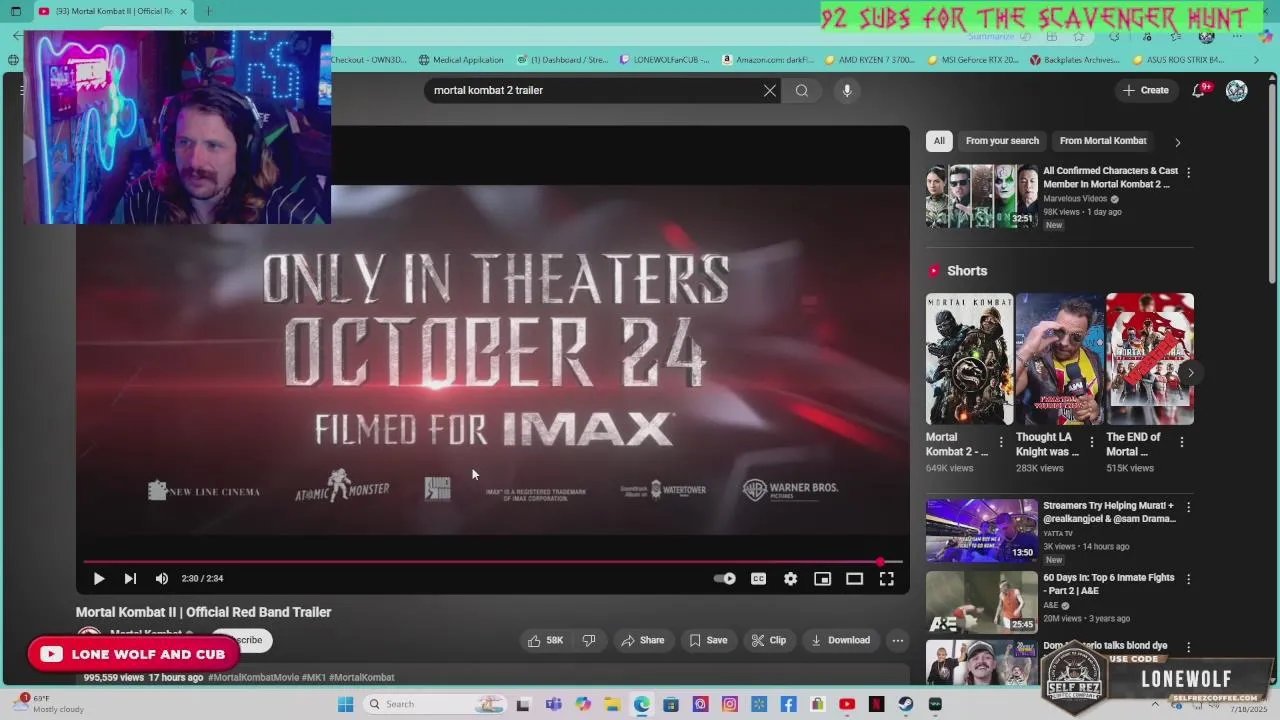Open options for '60 Days In' video
The width and height of the screenshot is (1280, 720).
(1189, 579)
